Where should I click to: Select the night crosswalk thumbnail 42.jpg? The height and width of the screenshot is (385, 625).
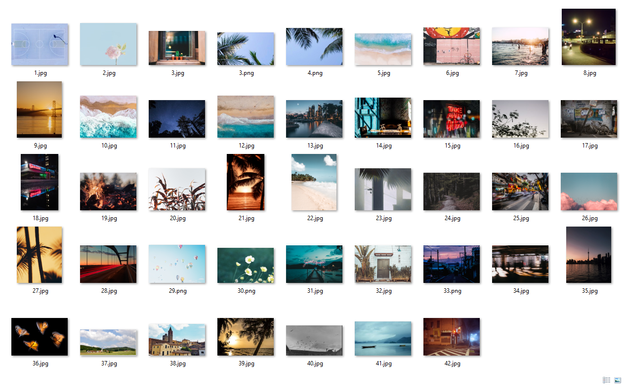coord(452,337)
